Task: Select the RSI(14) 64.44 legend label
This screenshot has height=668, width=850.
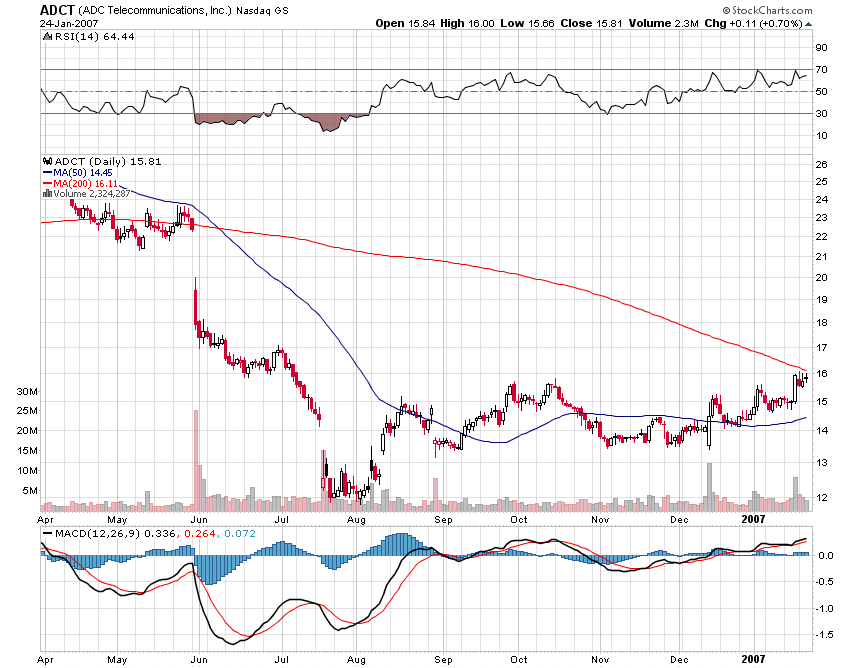Action: (95, 36)
